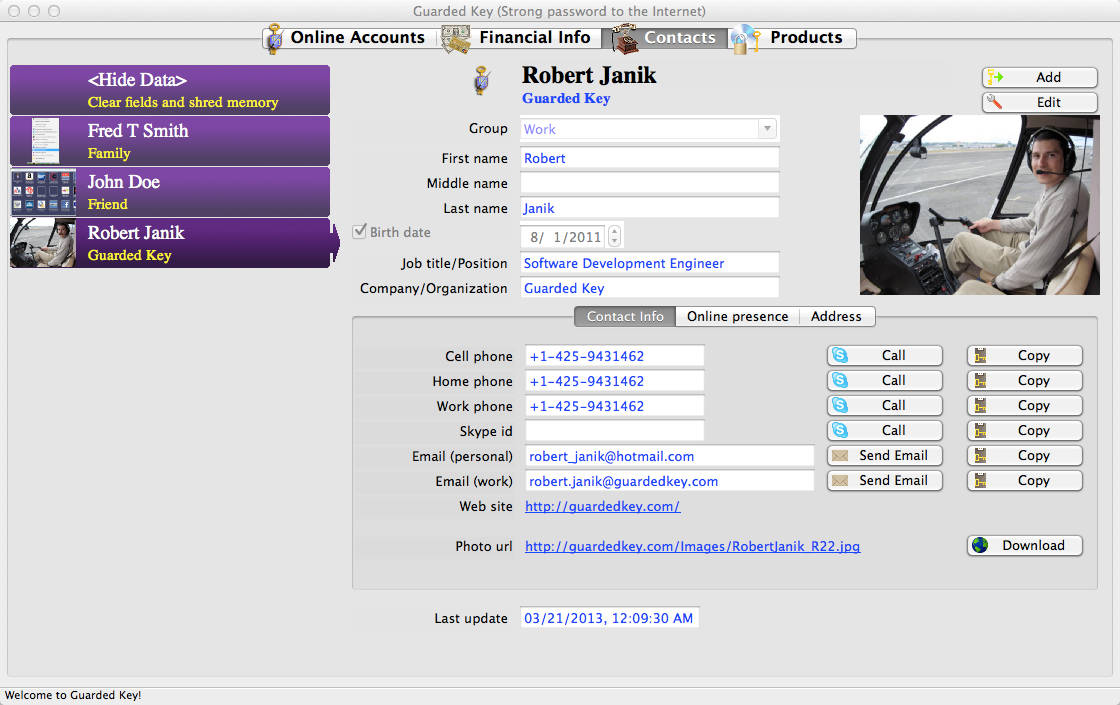Select Robert Janik contact in list
Image resolution: width=1120 pixels, height=705 pixels.
[170, 243]
